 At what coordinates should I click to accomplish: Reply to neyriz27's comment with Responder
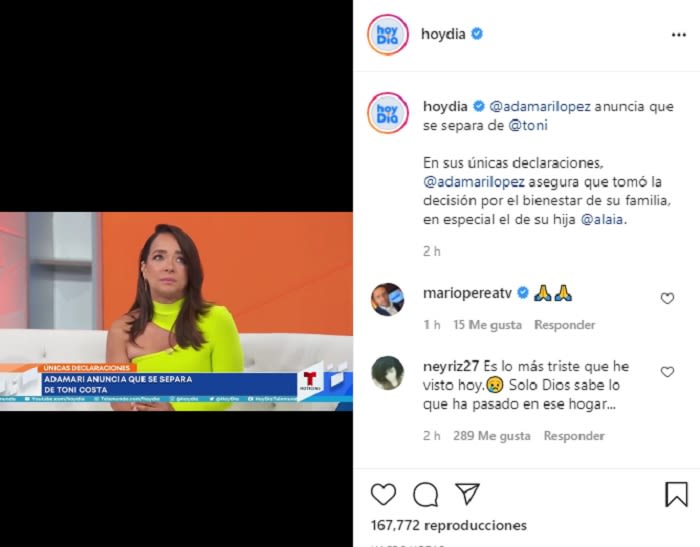click(x=574, y=435)
